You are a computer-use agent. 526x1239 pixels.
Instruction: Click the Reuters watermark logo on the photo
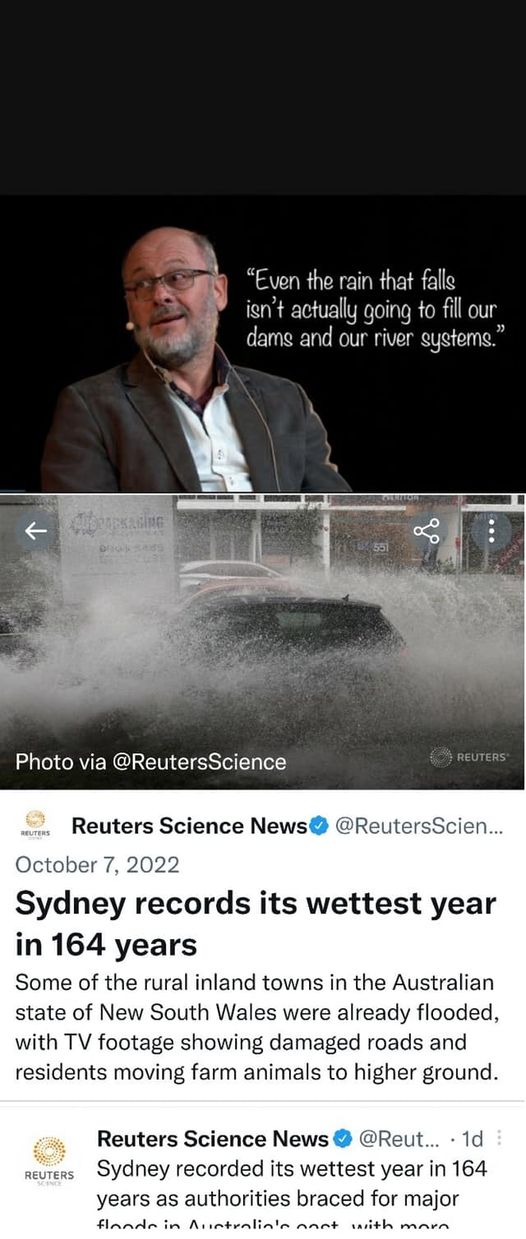(x=468, y=757)
